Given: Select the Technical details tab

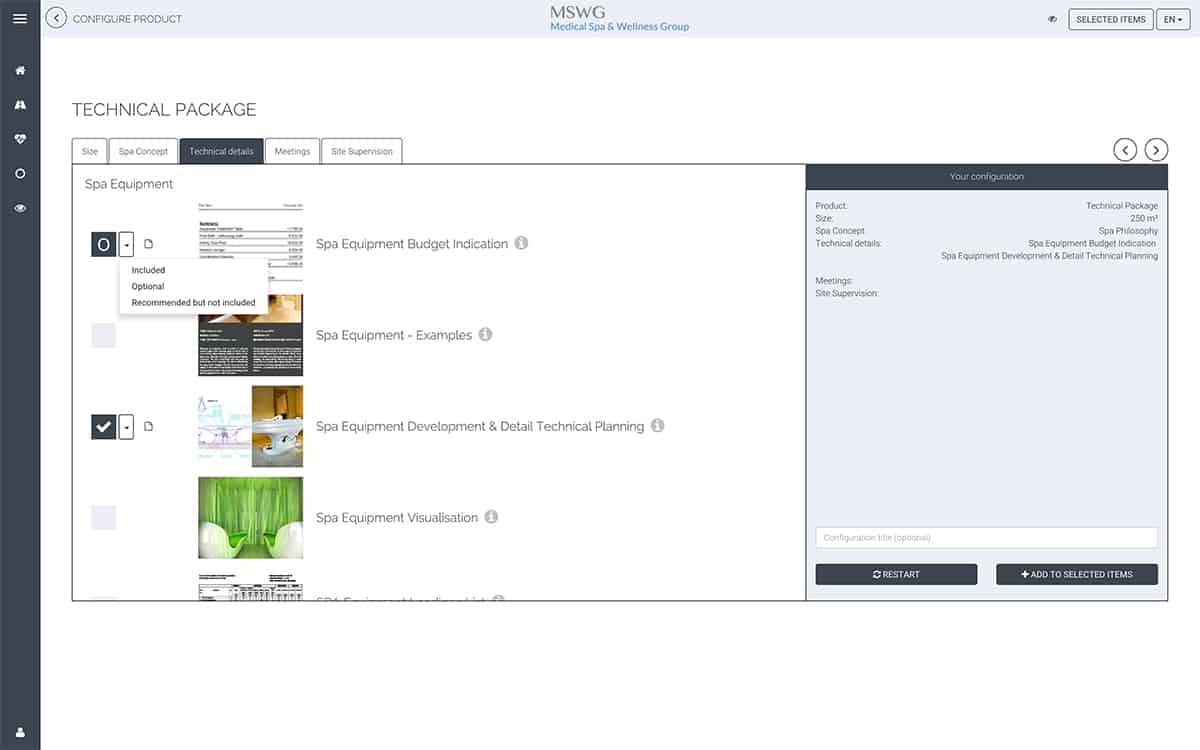Looking at the screenshot, I should click(221, 151).
